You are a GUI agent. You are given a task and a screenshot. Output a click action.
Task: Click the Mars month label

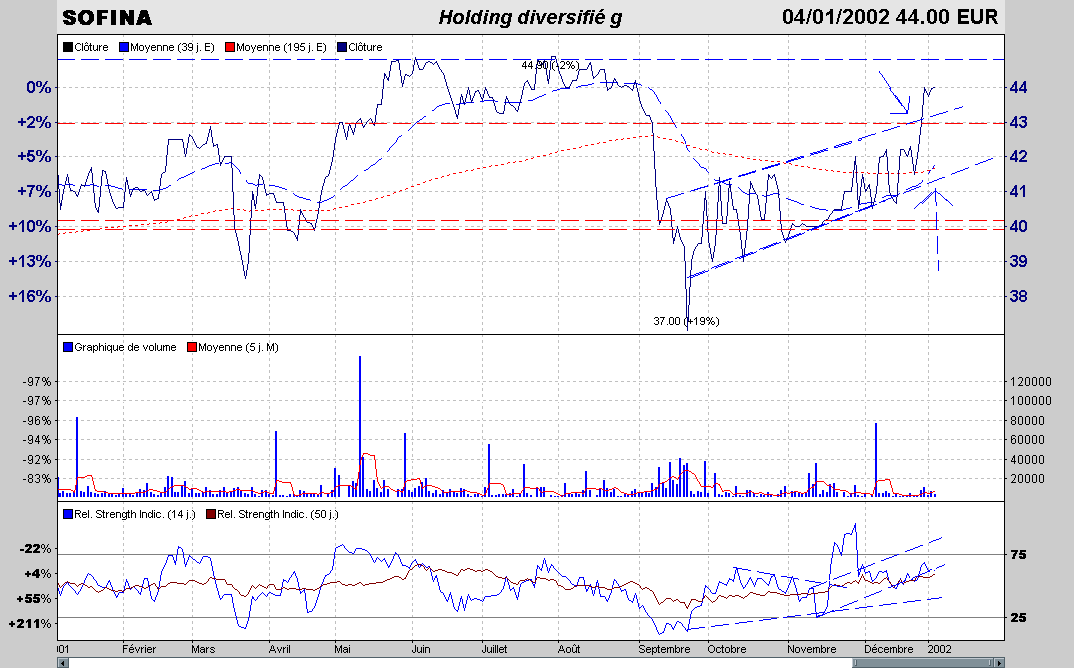[203, 650]
